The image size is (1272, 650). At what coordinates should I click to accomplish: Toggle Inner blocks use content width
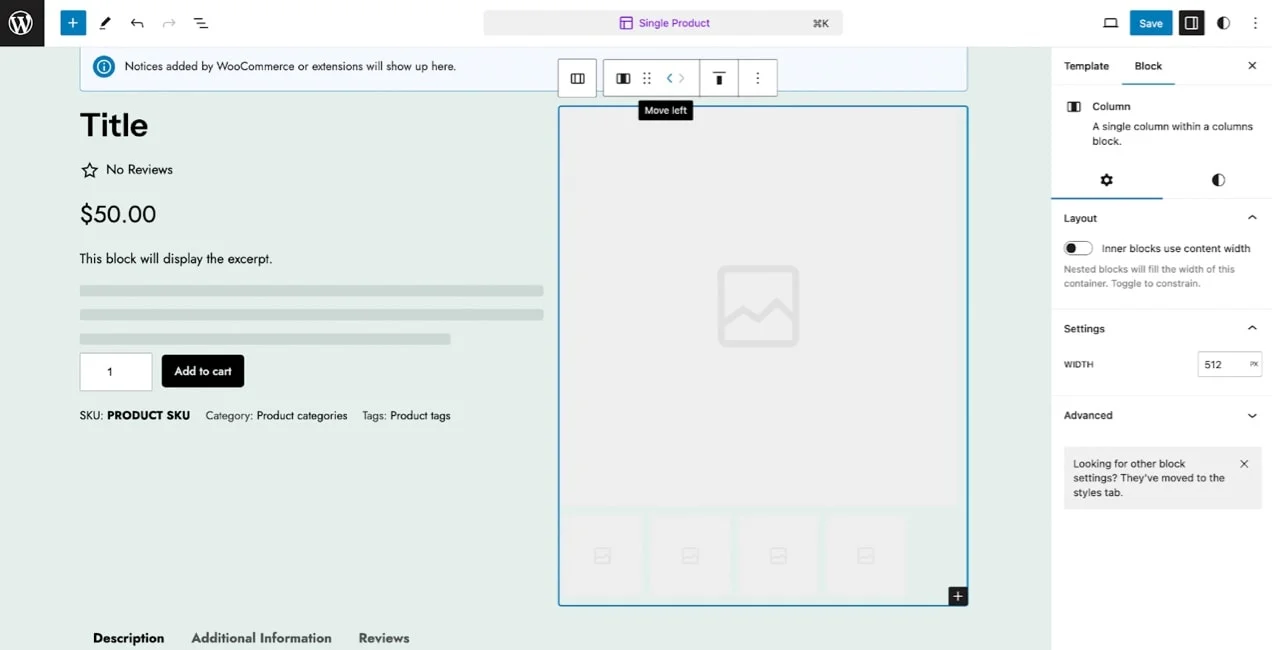(x=1077, y=248)
